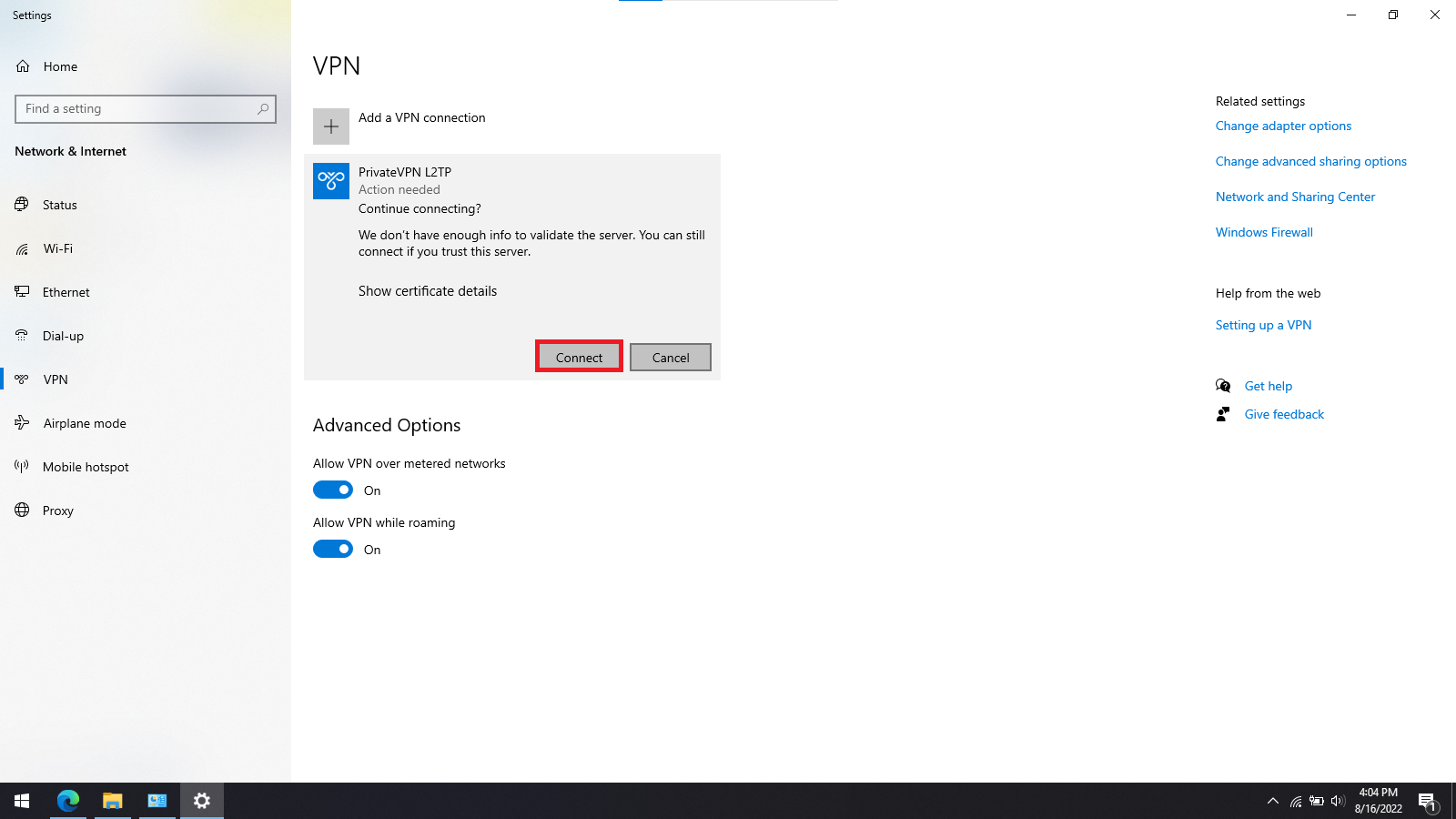Open Change adapter options link
This screenshot has height=819, width=1456.
(1283, 126)
